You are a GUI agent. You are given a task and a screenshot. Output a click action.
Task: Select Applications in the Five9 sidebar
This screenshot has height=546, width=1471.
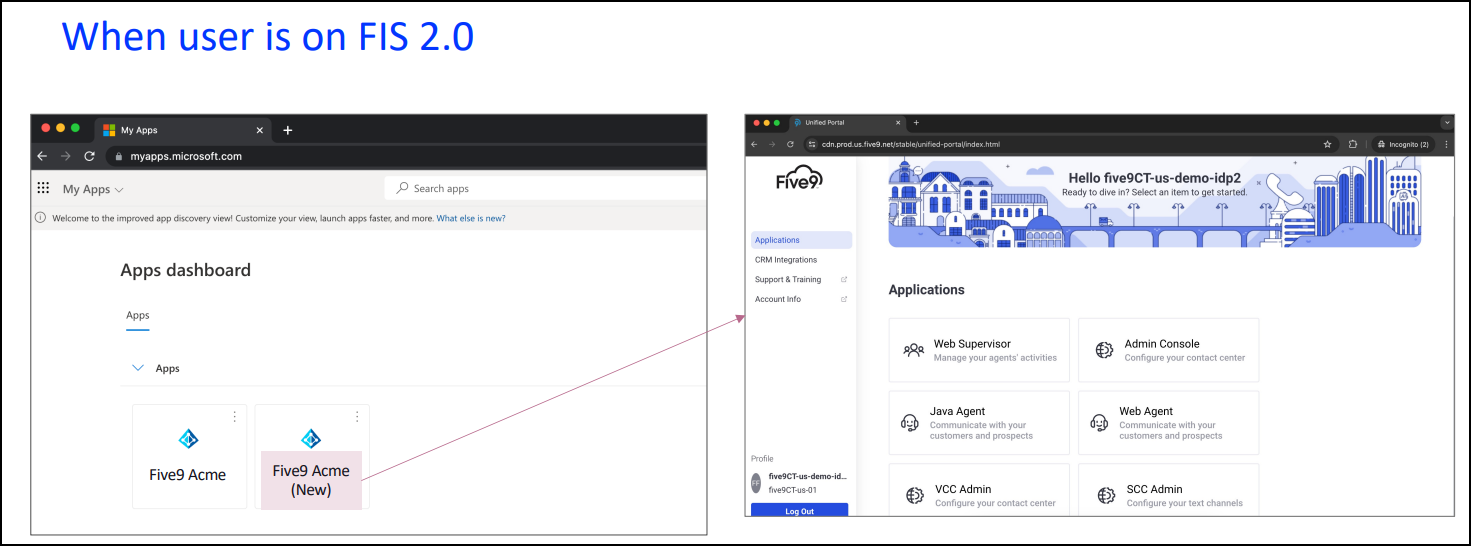point(801,240)
